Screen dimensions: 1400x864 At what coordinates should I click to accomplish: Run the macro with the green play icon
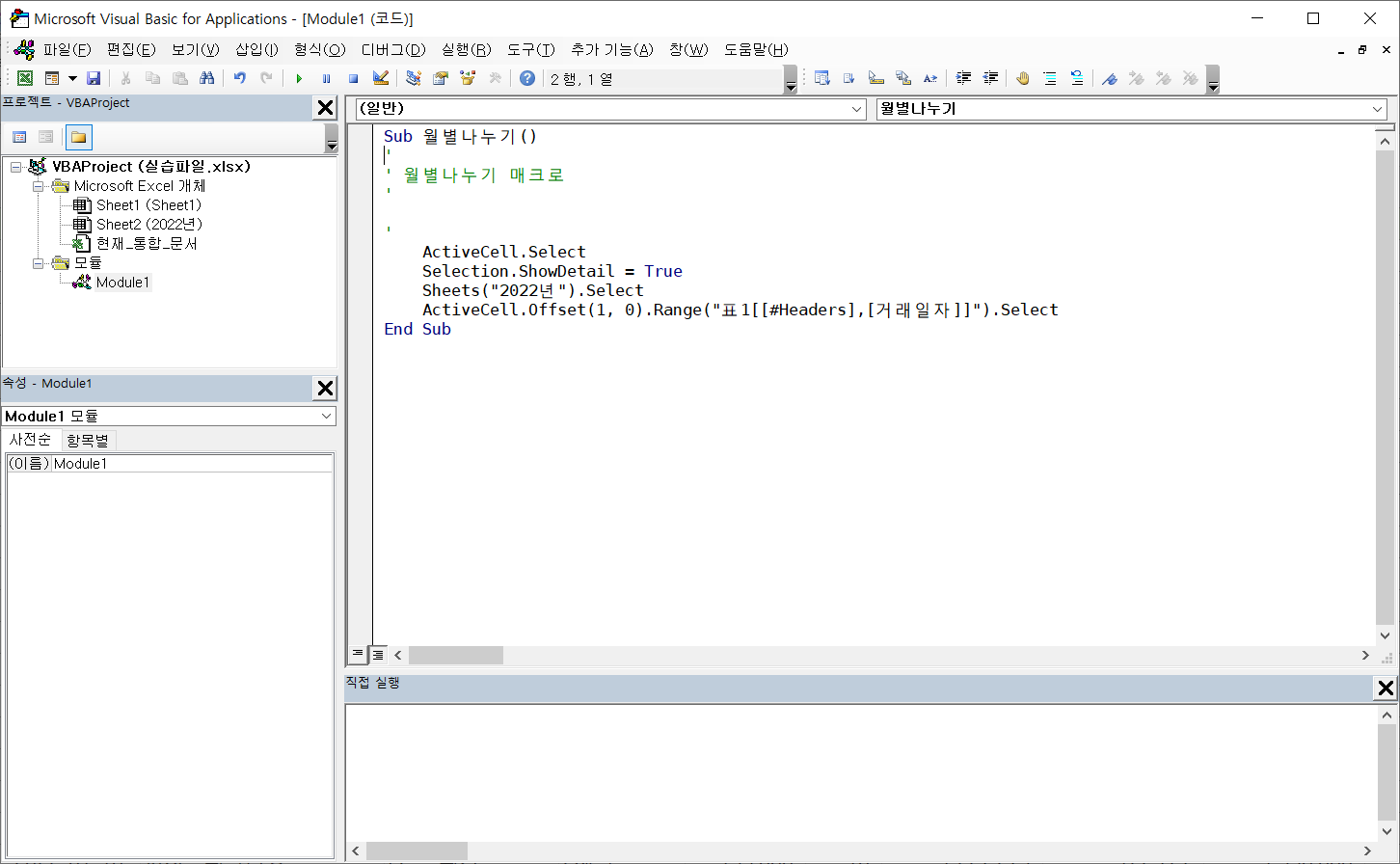(x=299, y=78)
